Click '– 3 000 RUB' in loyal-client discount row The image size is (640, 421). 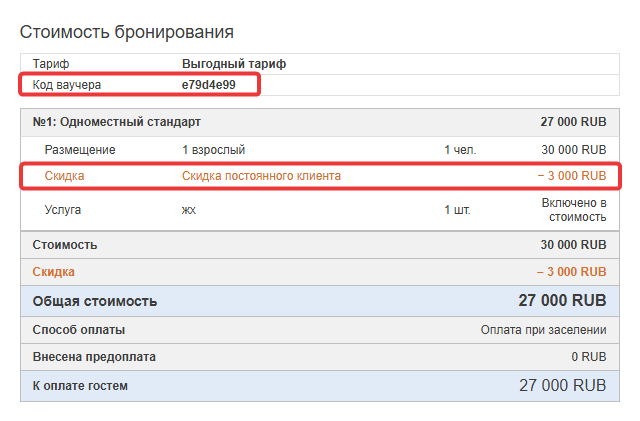pos(572,176)
